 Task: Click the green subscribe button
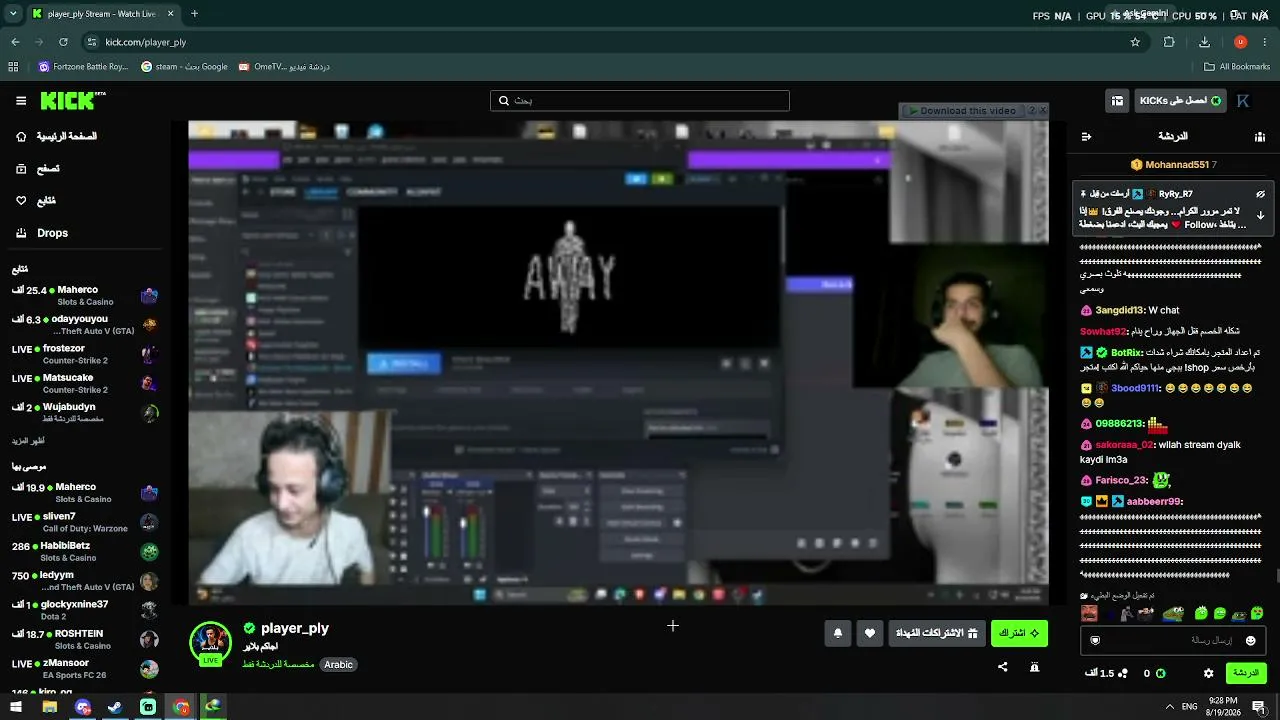(x=1019, y=633)
